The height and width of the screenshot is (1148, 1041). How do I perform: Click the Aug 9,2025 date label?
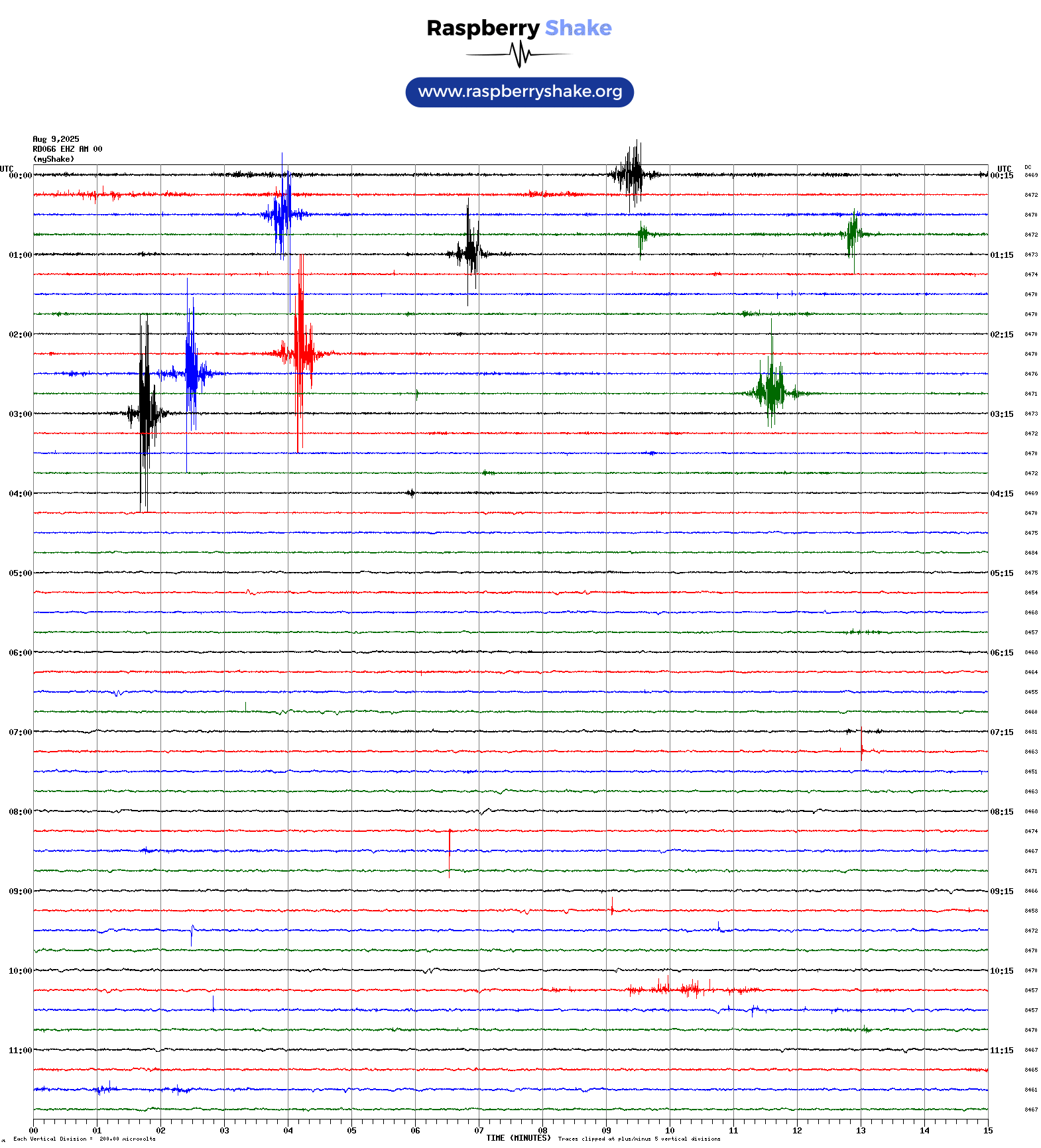(x=56, y=139)
